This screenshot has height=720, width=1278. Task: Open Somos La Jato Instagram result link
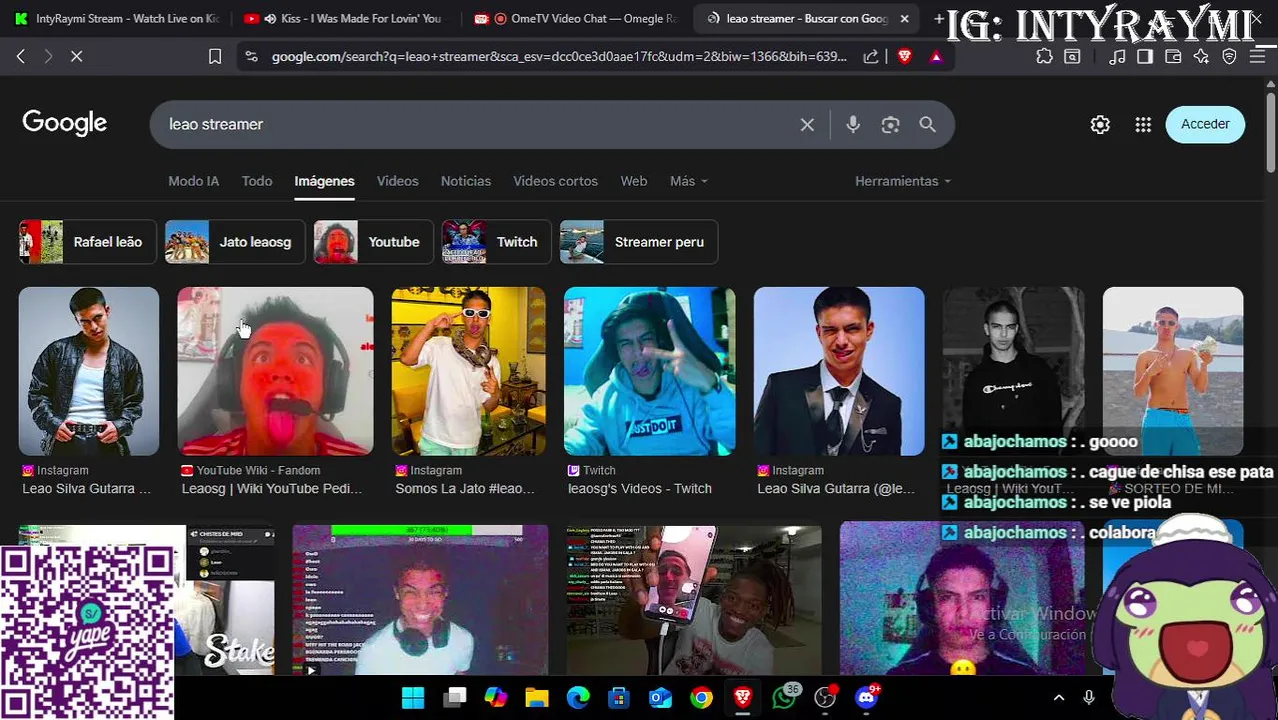pyautogui.click(x=465, y=489)
